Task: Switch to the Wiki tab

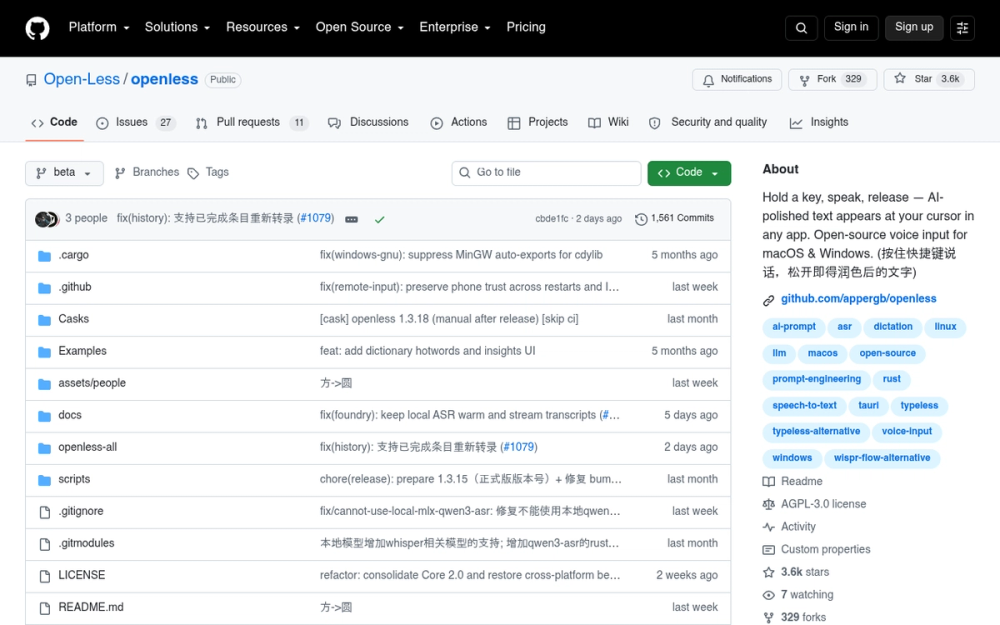Action: 608,122
